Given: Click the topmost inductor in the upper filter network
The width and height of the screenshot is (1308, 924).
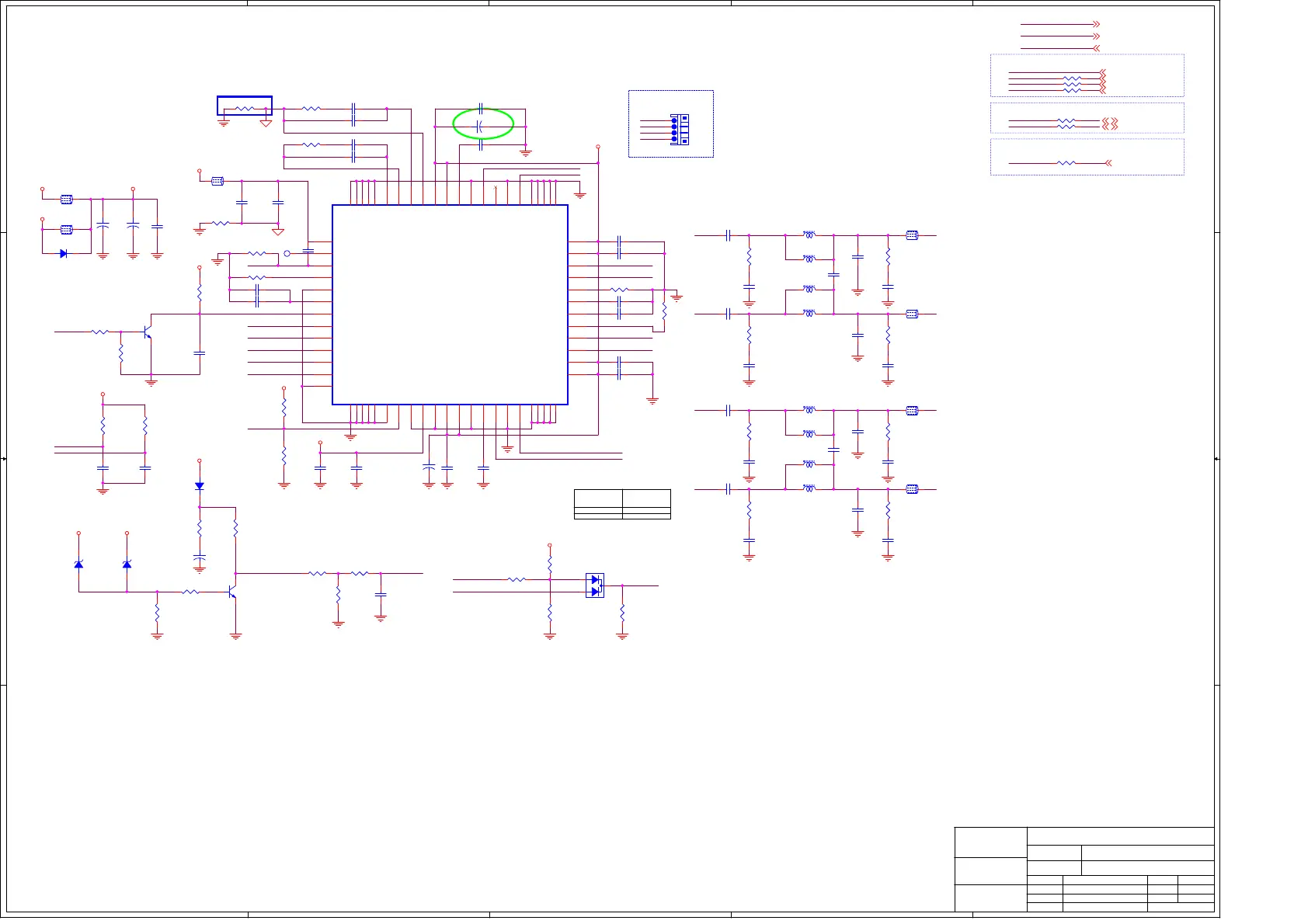Looking at the screenshot, I should (809, 234).
